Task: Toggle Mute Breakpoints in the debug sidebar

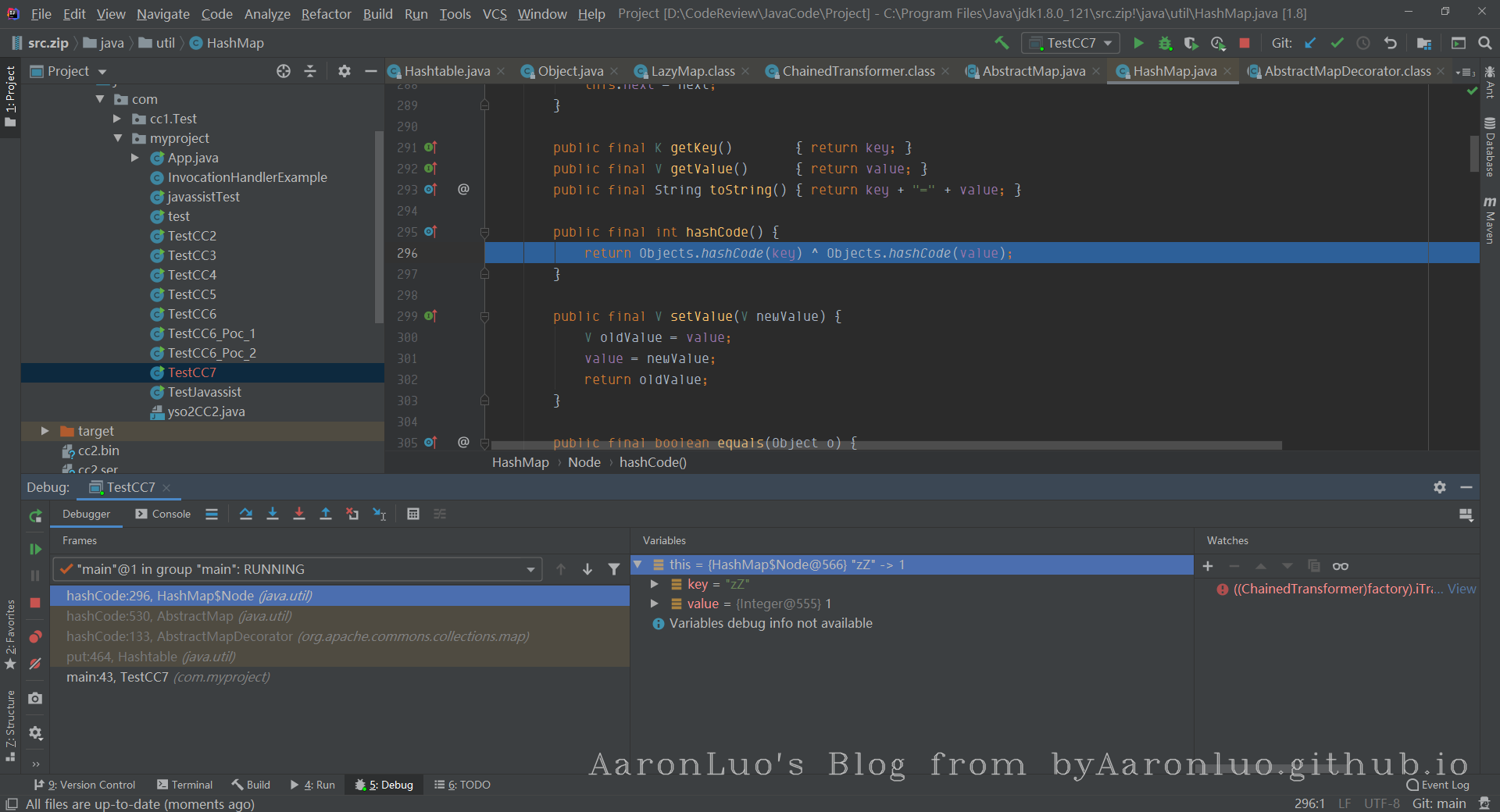Action: tap(35, 664)
